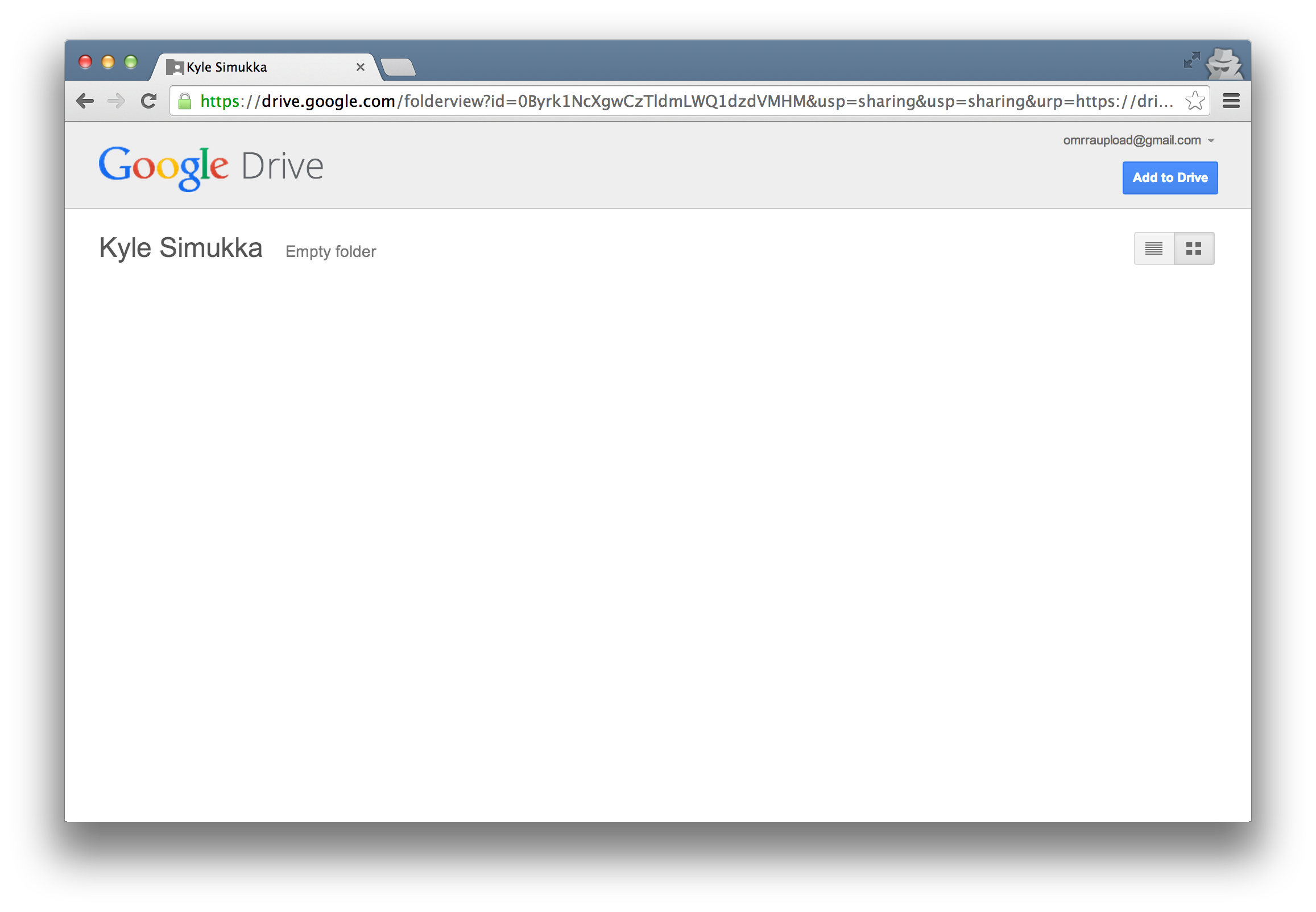Bookmark this page with the star icon
This screenshot has height=912, width=1316.
(x=1195, y=101)
